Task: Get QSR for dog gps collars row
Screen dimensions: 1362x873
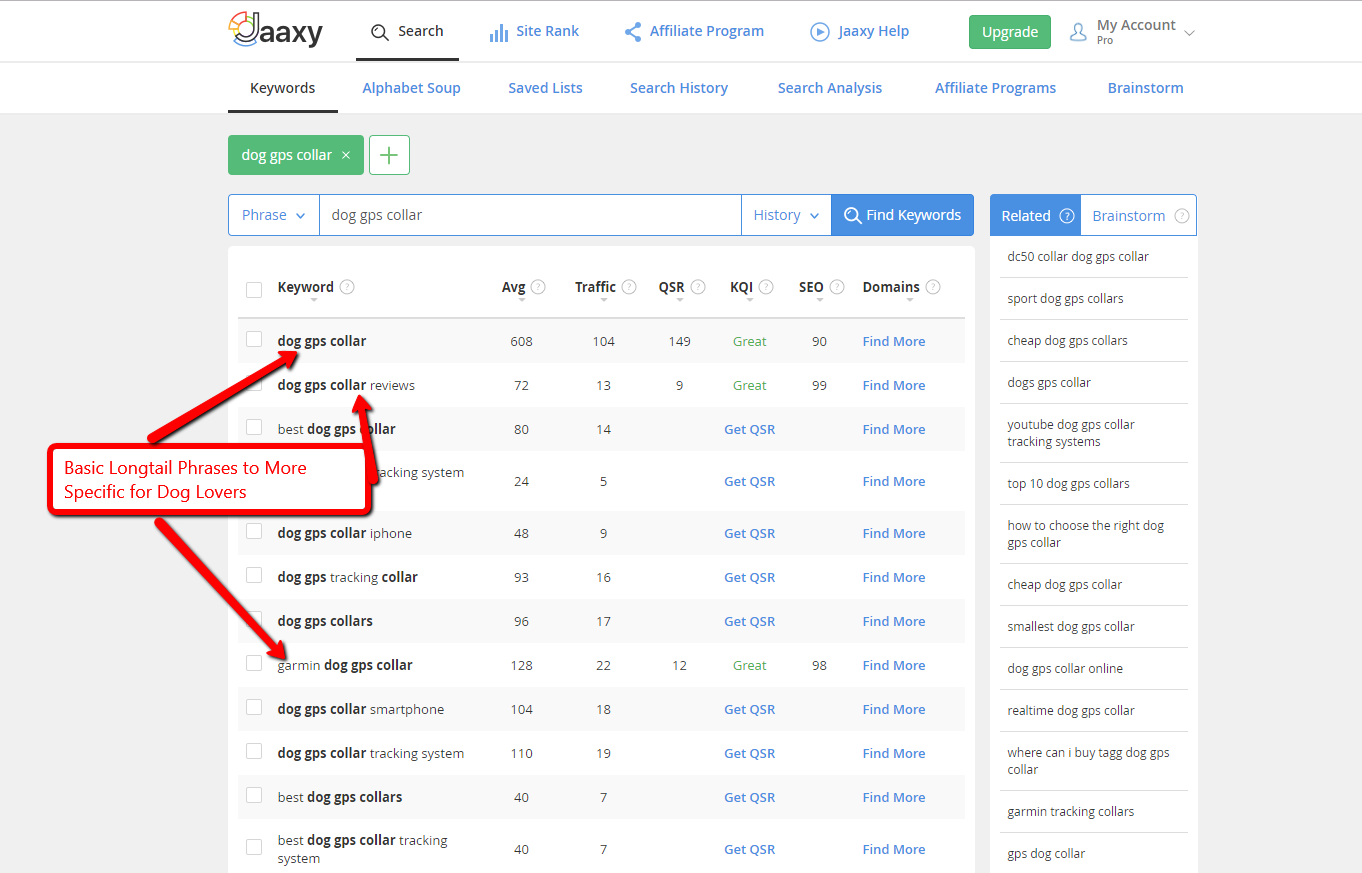Action: click(749, 621)
